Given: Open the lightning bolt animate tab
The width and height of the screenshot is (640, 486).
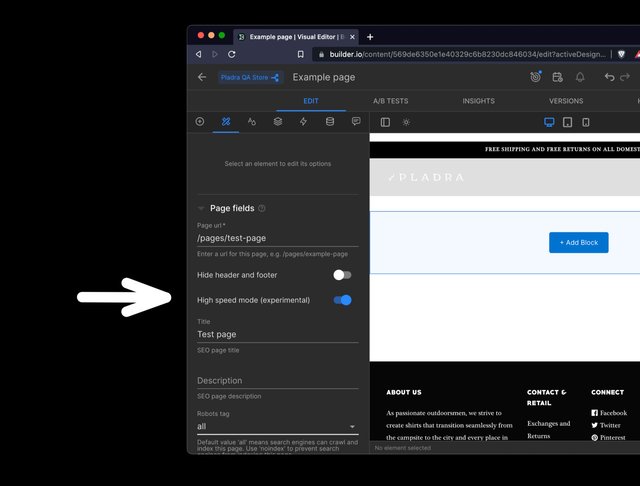Looking at the screenshot, I should pyautogui.click(x=303, y=121).
